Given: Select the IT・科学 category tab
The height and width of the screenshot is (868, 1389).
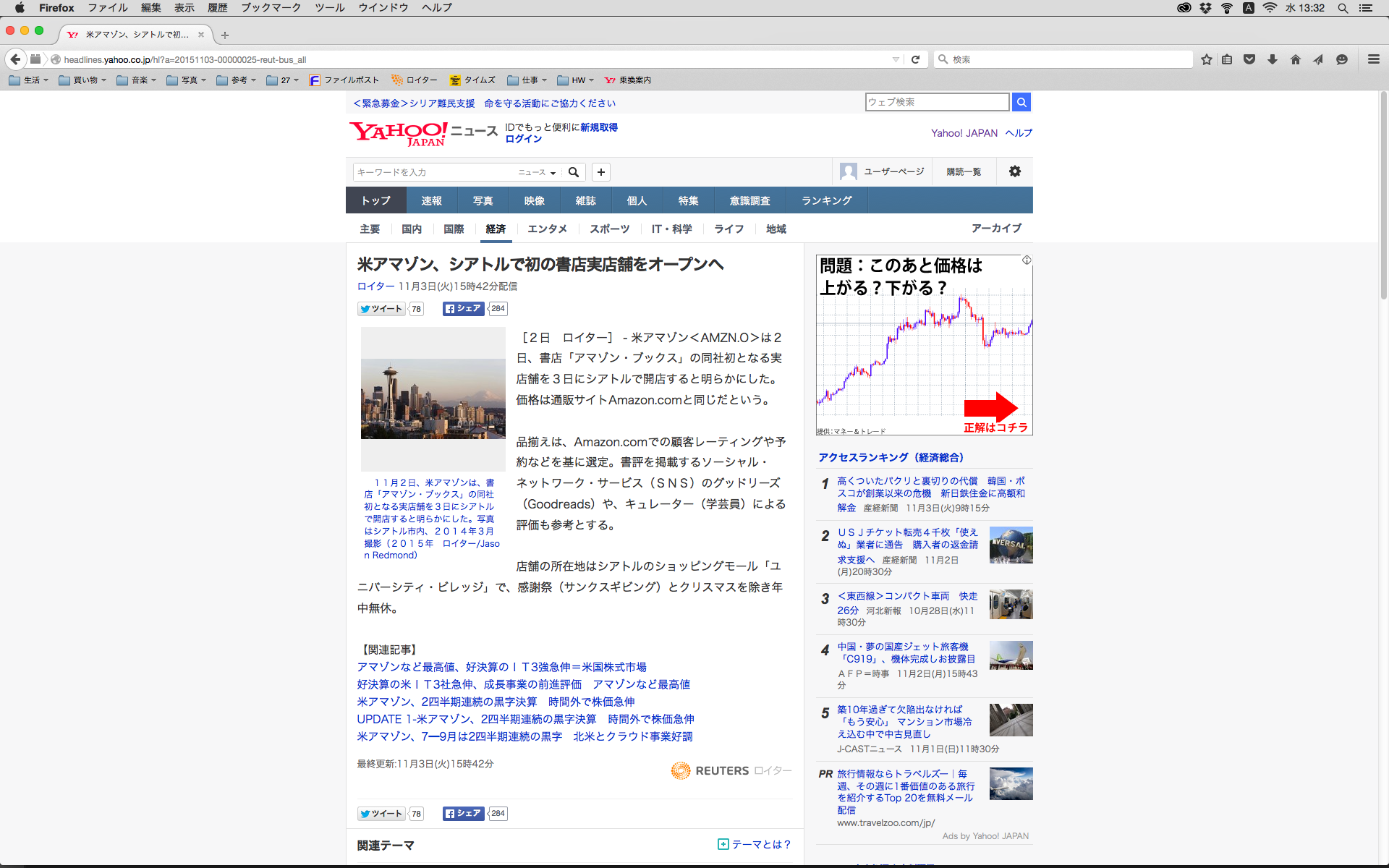Looking at the screenshot, I should (x=671, y=229).
